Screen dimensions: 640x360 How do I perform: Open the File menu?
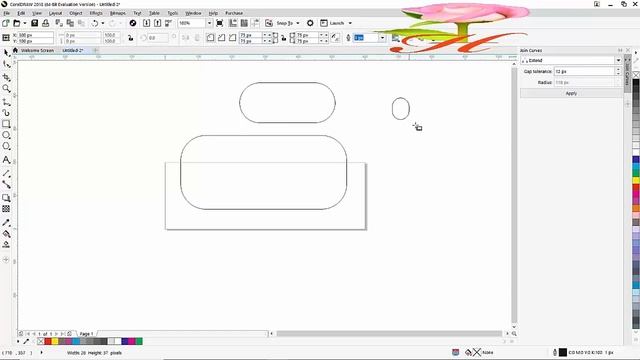7,13
